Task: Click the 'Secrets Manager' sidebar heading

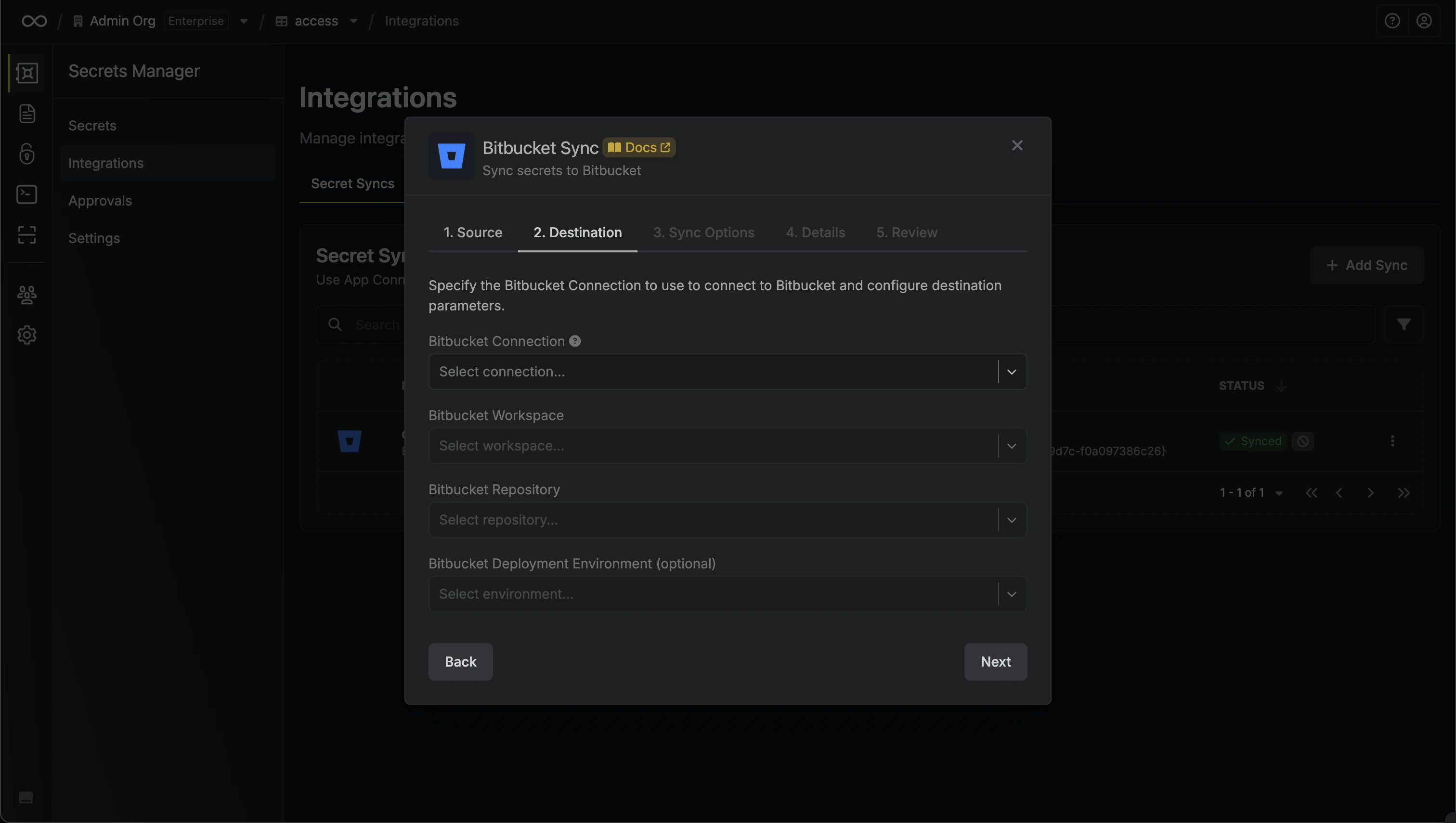Action: pos(134,71)
